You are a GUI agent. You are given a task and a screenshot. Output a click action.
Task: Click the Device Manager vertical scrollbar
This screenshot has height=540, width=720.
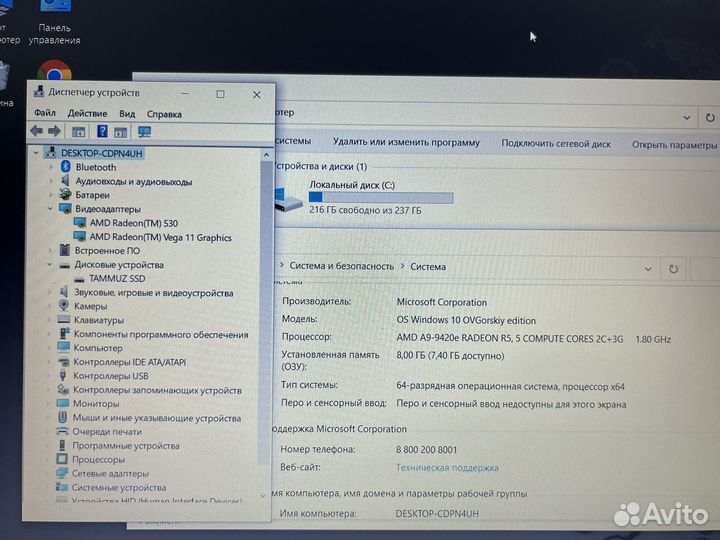(265, 312)
